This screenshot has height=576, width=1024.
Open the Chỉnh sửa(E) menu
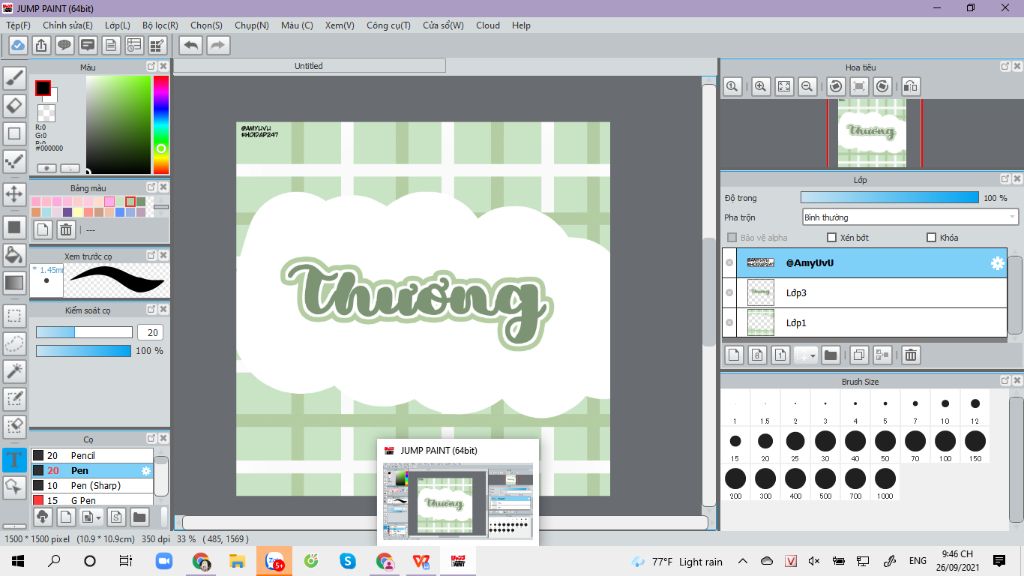(x=67, y=25)
